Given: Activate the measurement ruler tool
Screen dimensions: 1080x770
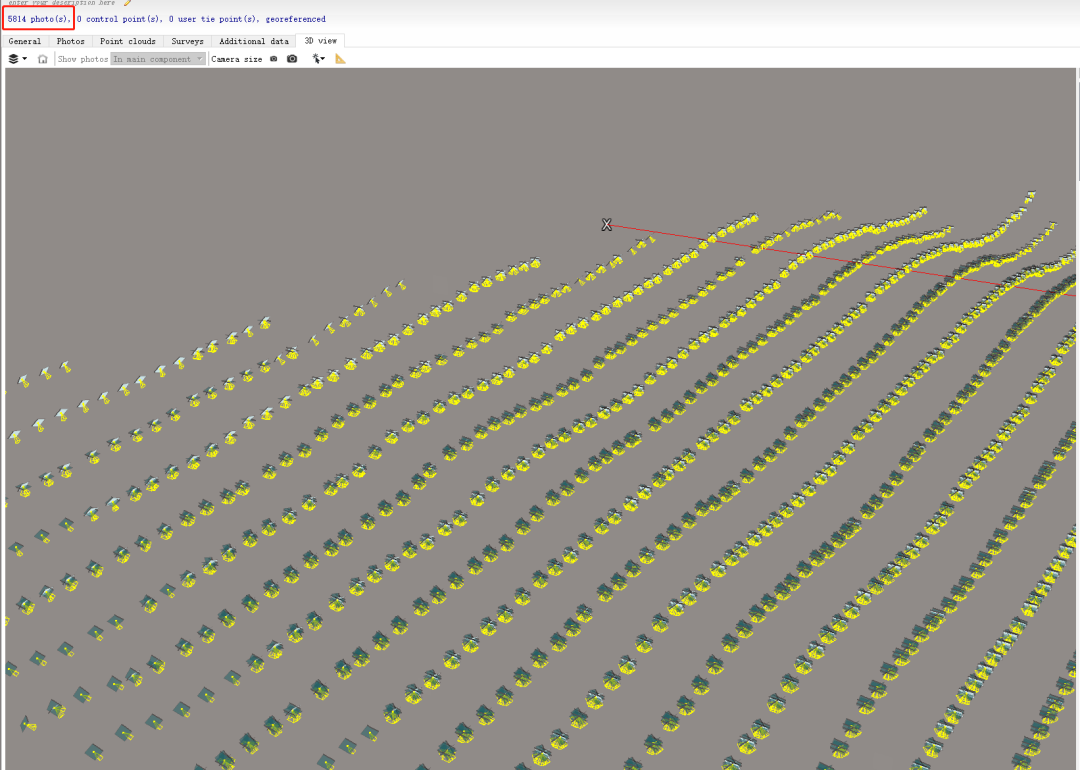Looking at the screenshot, I should (x=340, y=59).
